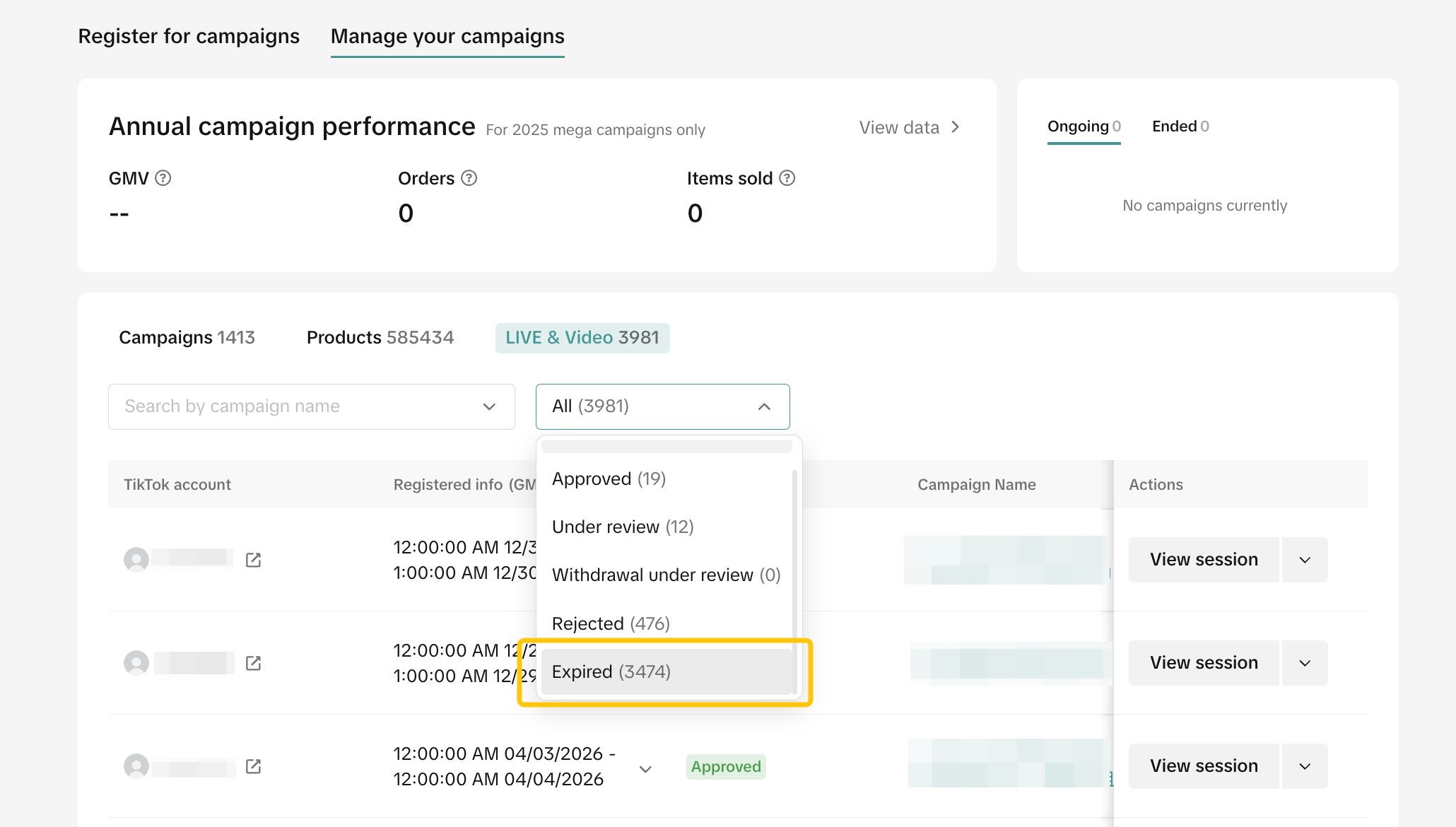Image resolution: width=1456 pixels, height=827 pixels.
Task: Expand the second View session dropdown arrow
Action: pyautogui.click(x=1305, y=663)
